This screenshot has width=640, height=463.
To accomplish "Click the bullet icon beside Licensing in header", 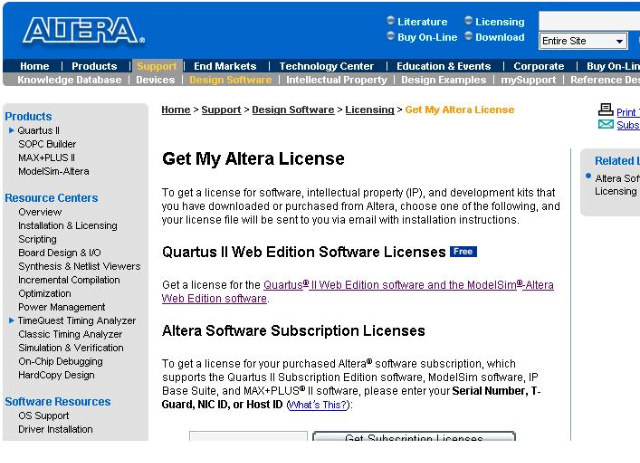I will pos(469,20).
